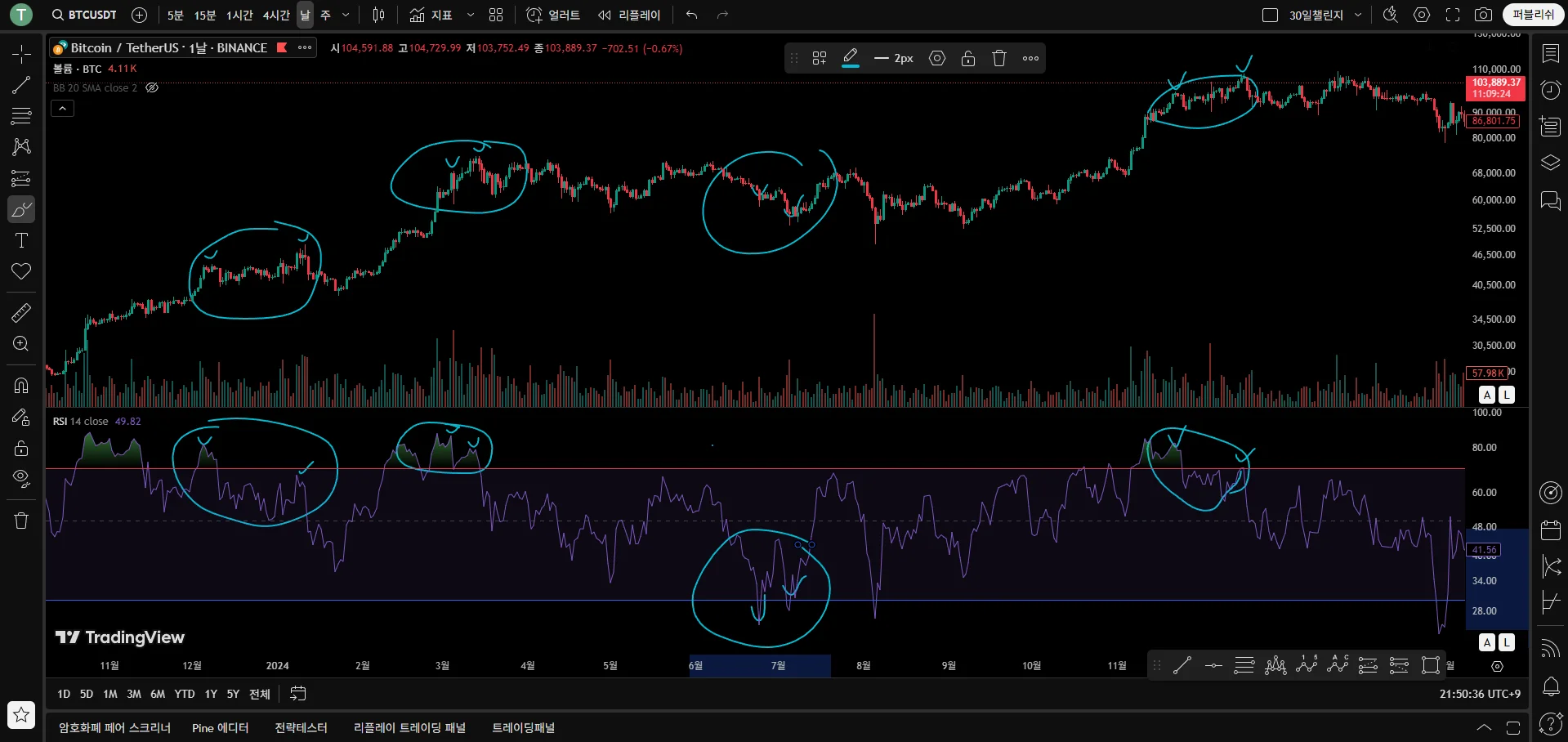The height and width of the screenshot is (742, 1568).
Task: Open the 전략테스터 tab
Action: 301,727
